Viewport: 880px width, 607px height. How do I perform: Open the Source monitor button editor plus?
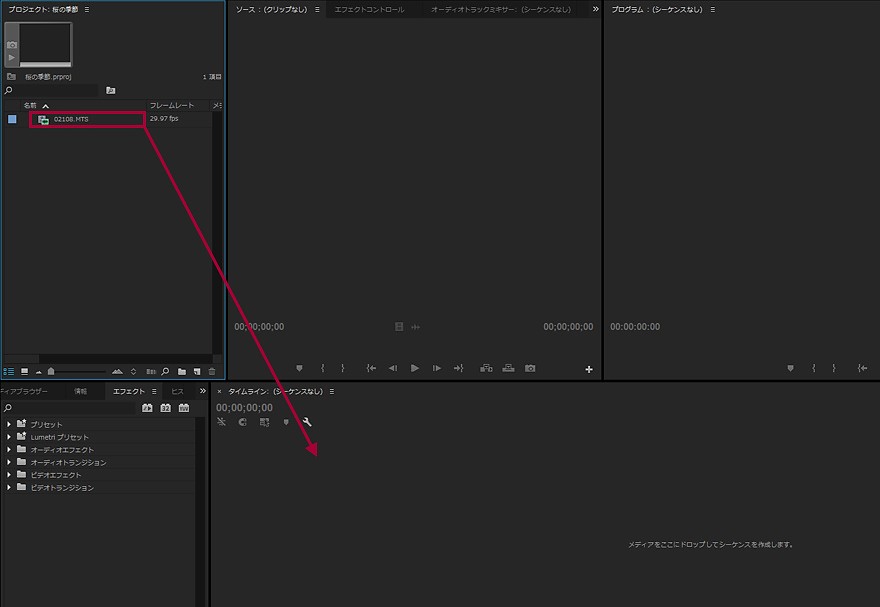[x=589, y=369]
